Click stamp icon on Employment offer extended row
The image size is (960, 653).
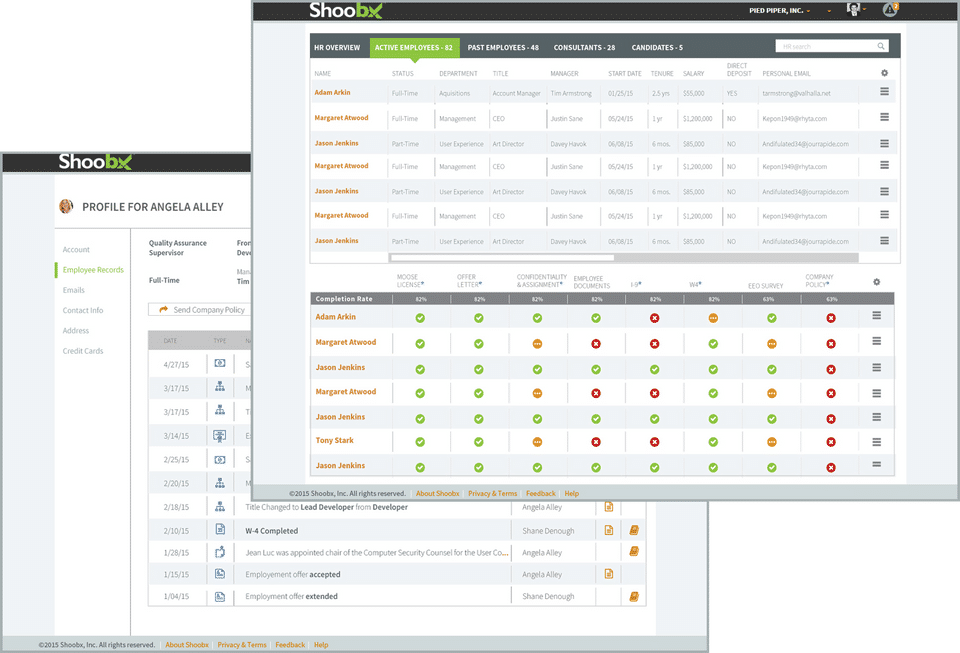click(634, 596)
